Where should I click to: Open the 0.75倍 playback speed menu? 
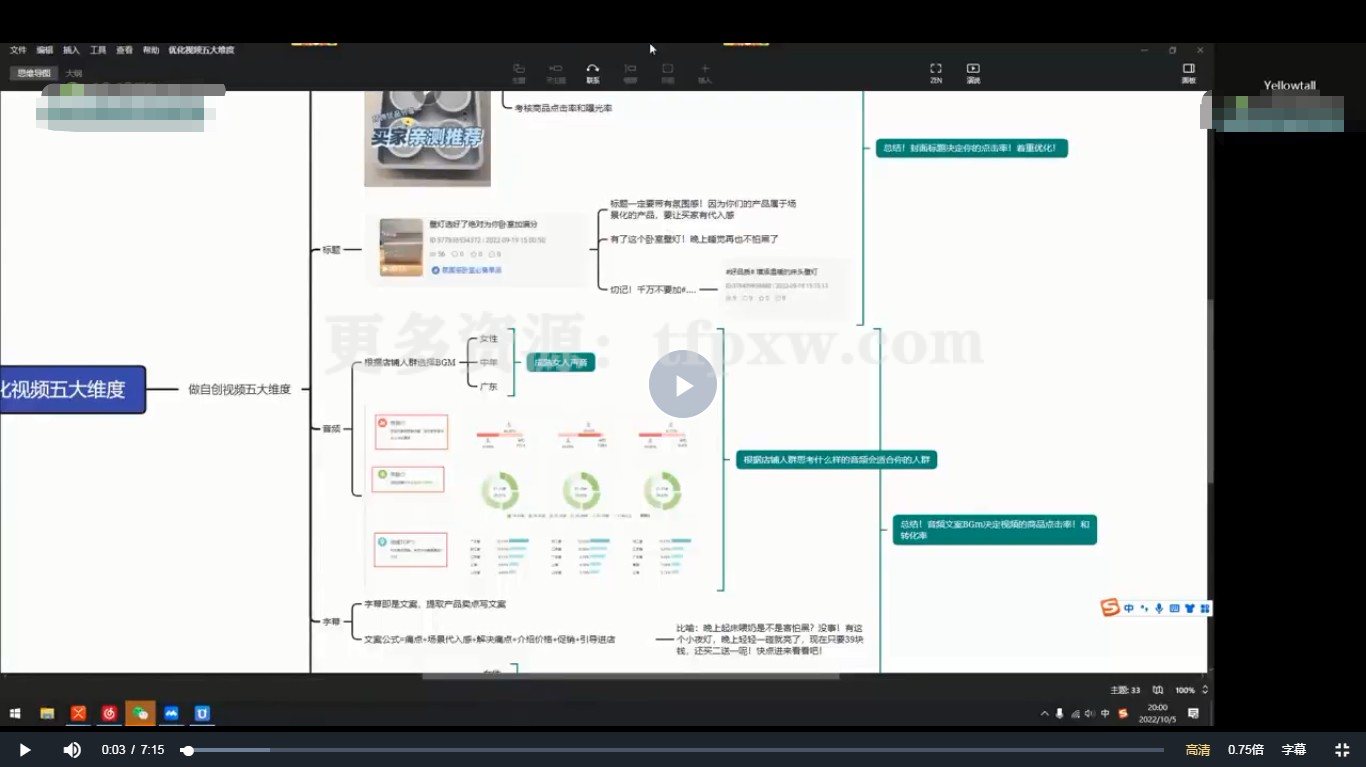1245,750
